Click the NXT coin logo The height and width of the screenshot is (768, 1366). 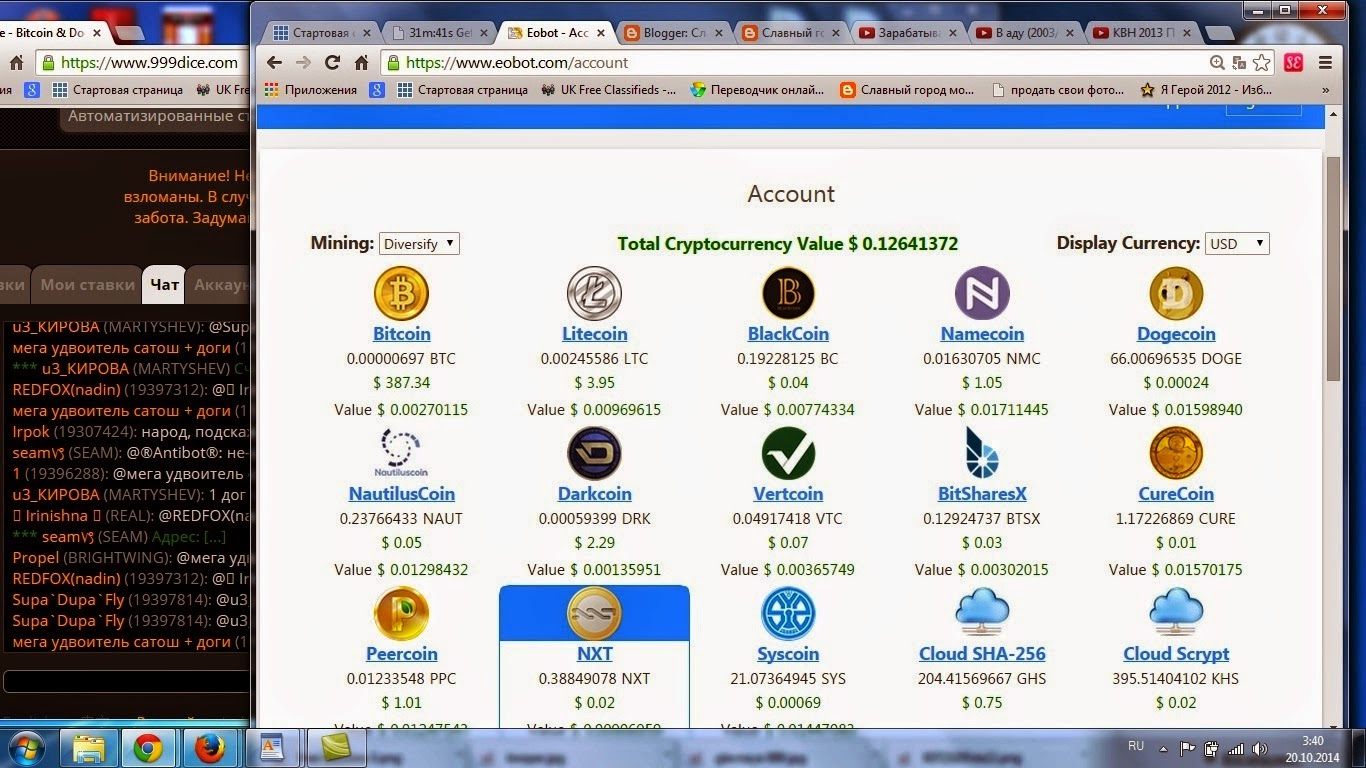click(x=594, y=613)
